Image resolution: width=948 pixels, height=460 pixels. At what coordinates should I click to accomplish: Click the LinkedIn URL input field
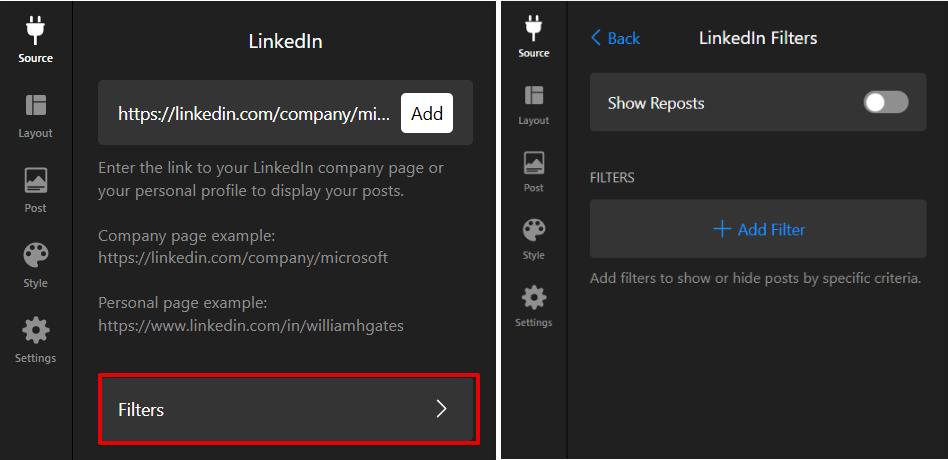point(255,113)
